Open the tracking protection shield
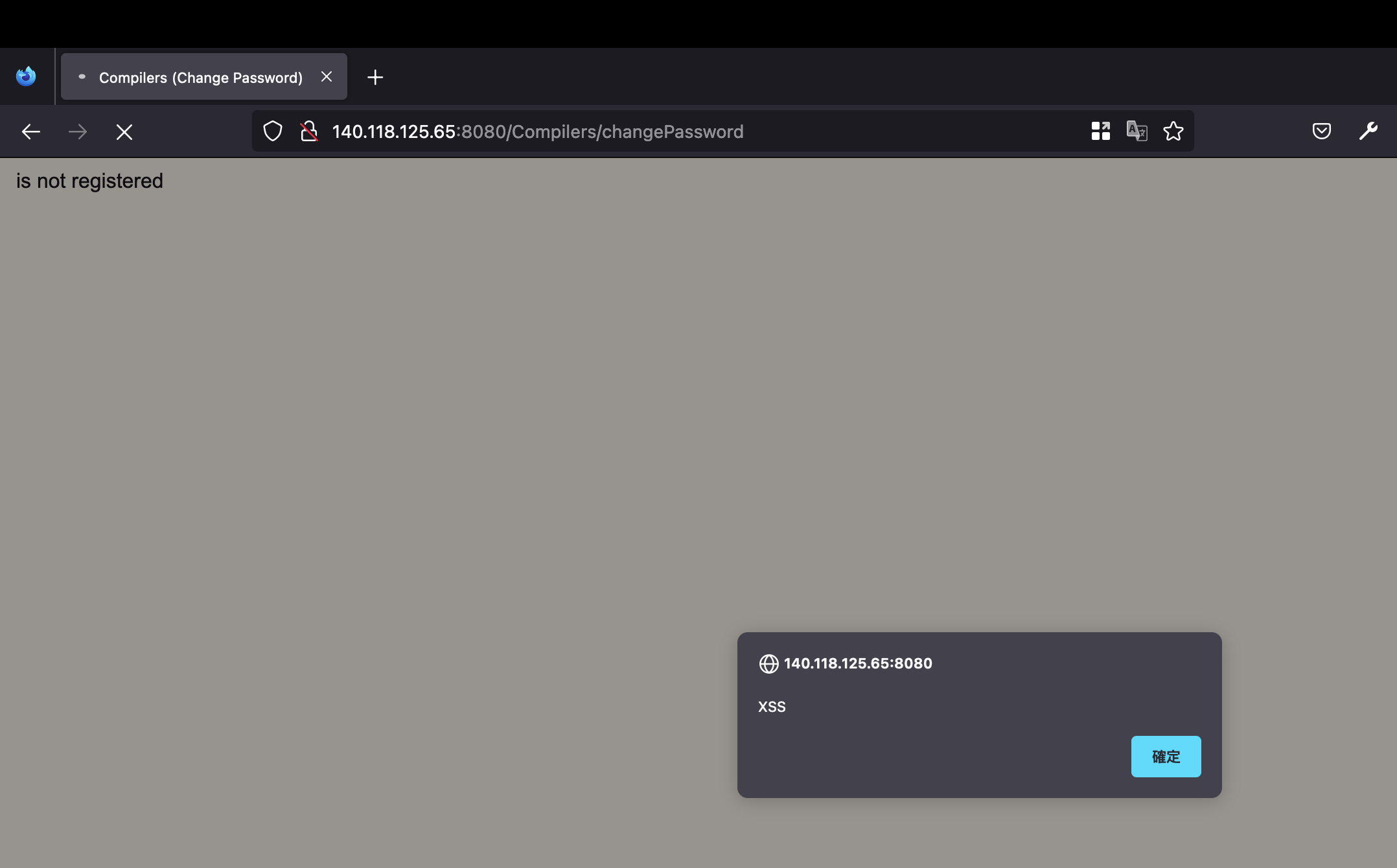 (x=273, y=131)
